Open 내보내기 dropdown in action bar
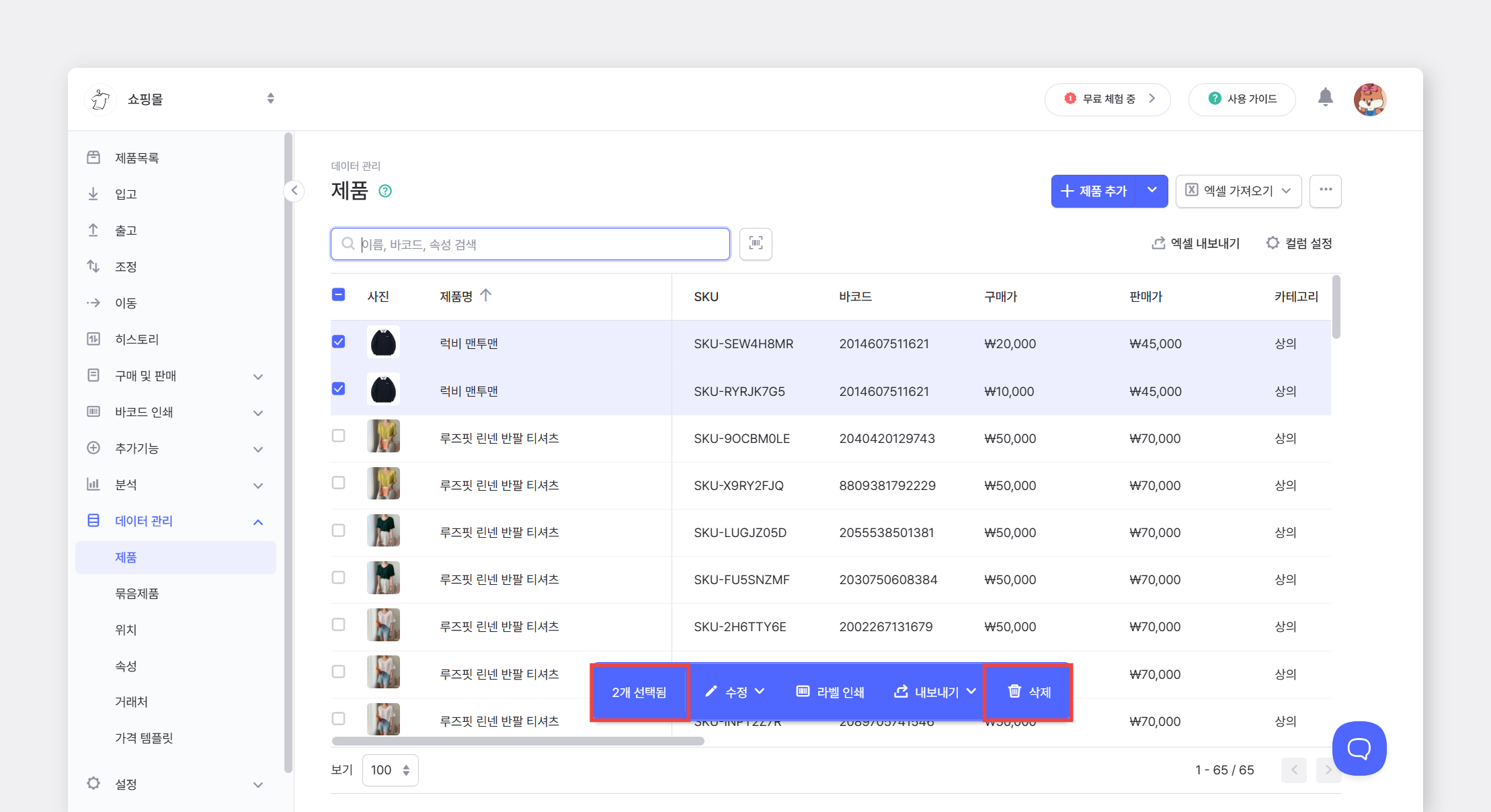The image size is (1491, 812). pos(935,692)
